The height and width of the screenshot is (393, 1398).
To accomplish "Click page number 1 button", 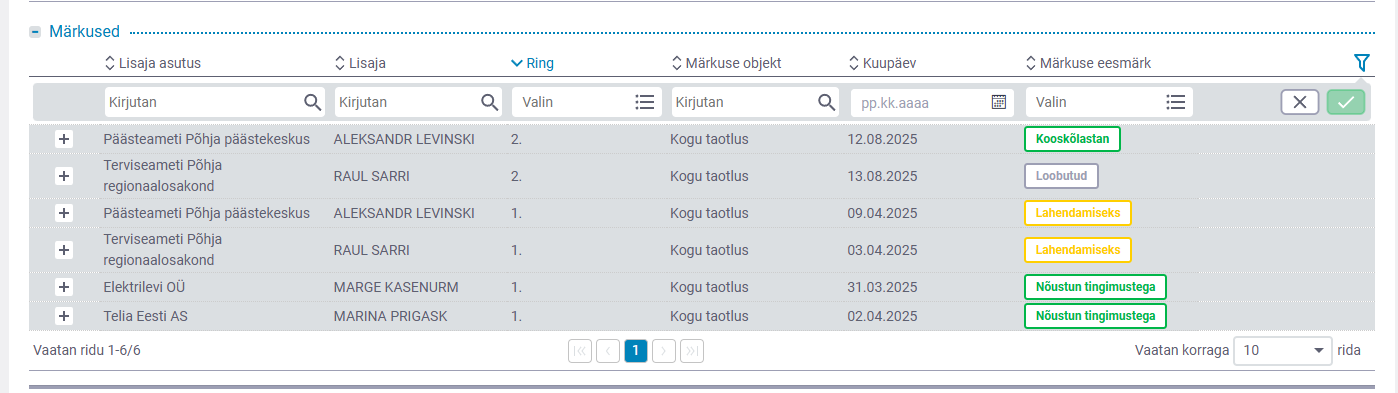I will [636, 350].
